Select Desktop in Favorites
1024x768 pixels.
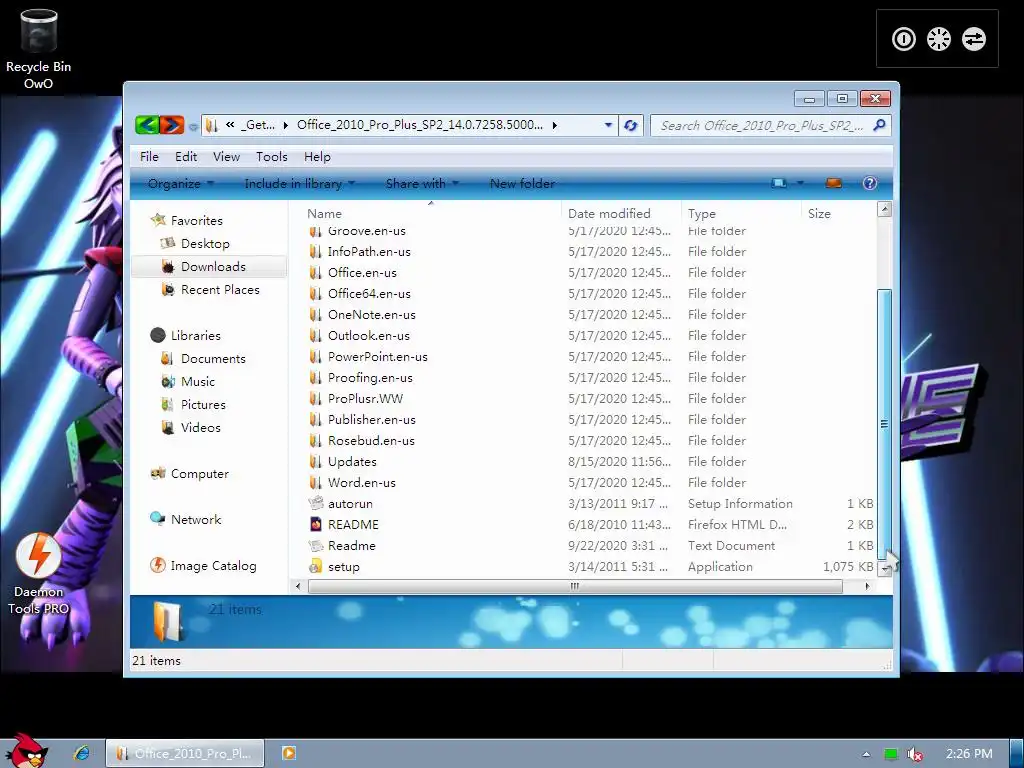(x=205, y=244)
